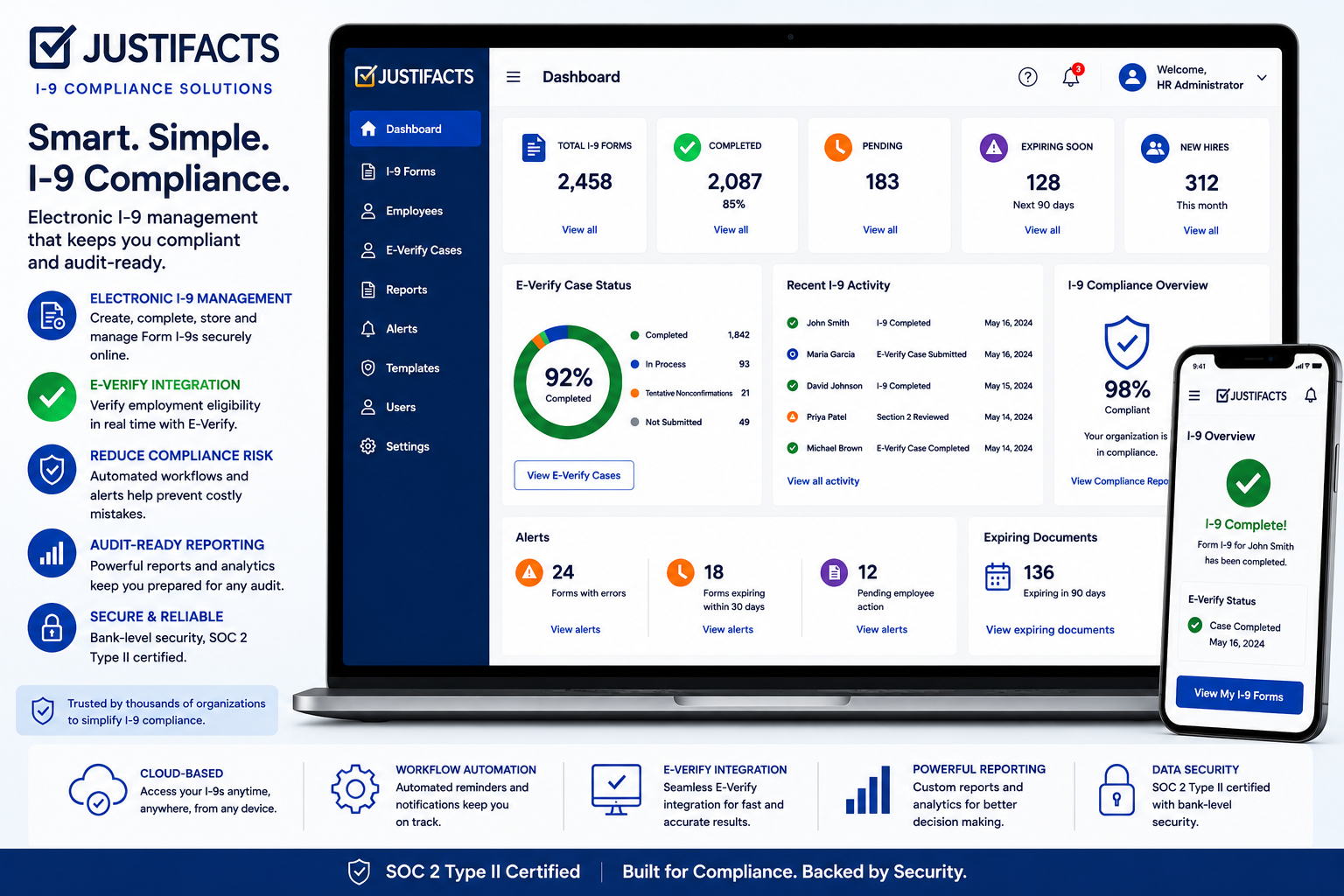Expand the HR Administrator account dropdown
Image resolution: width=1344 pixels, height=896 pixels.
point(1262,78)
